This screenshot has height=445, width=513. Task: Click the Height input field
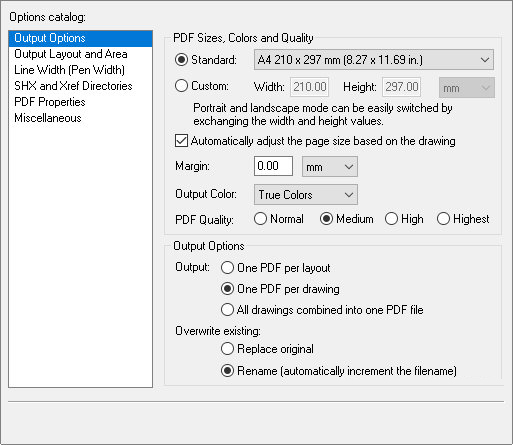click(401, 87)
